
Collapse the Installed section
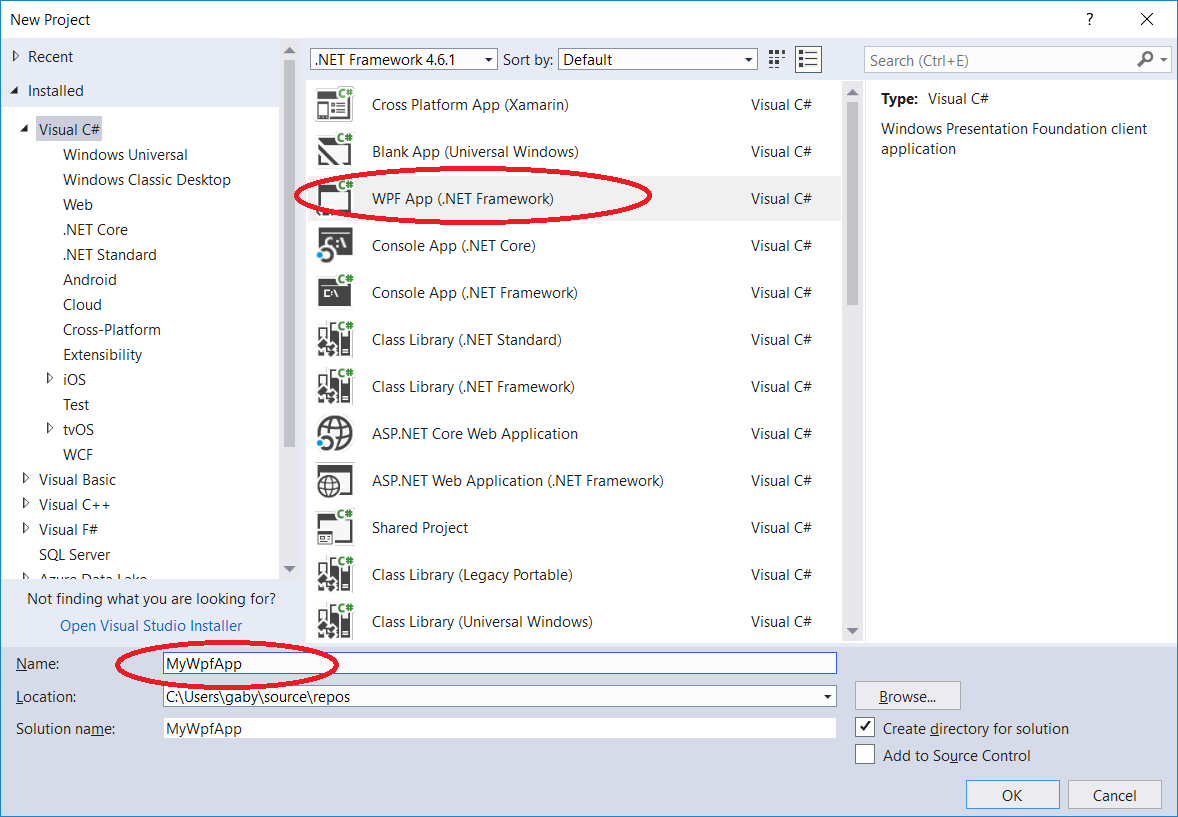(x=15, y=90)
